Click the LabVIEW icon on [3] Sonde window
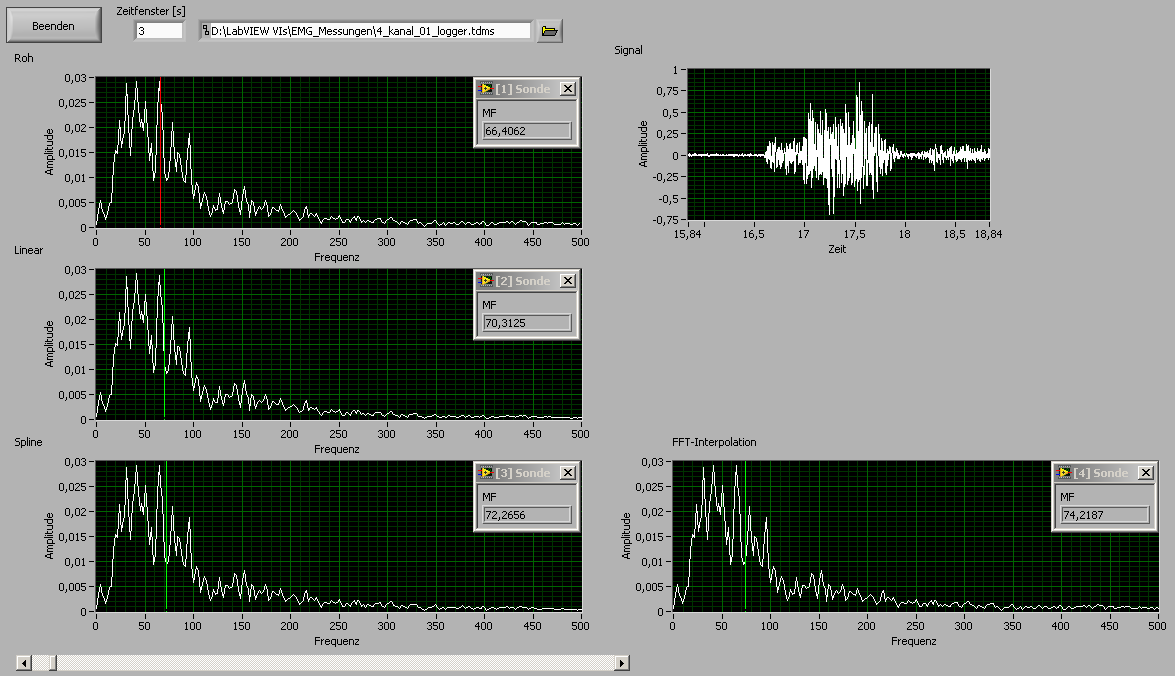Screen dimensions: 1175x676 [x=486, y=473]
